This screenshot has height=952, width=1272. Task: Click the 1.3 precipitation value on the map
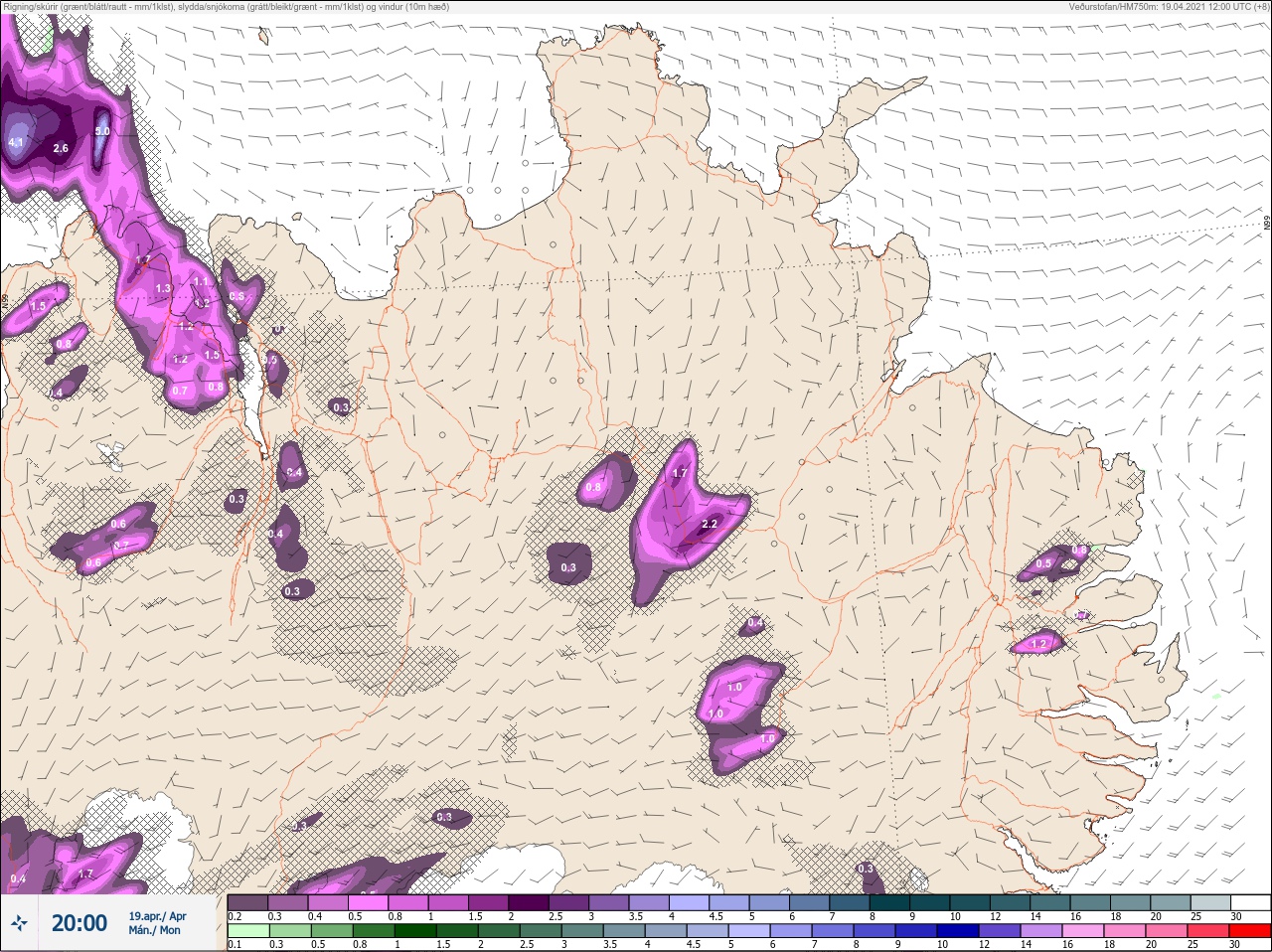(164, 288)
